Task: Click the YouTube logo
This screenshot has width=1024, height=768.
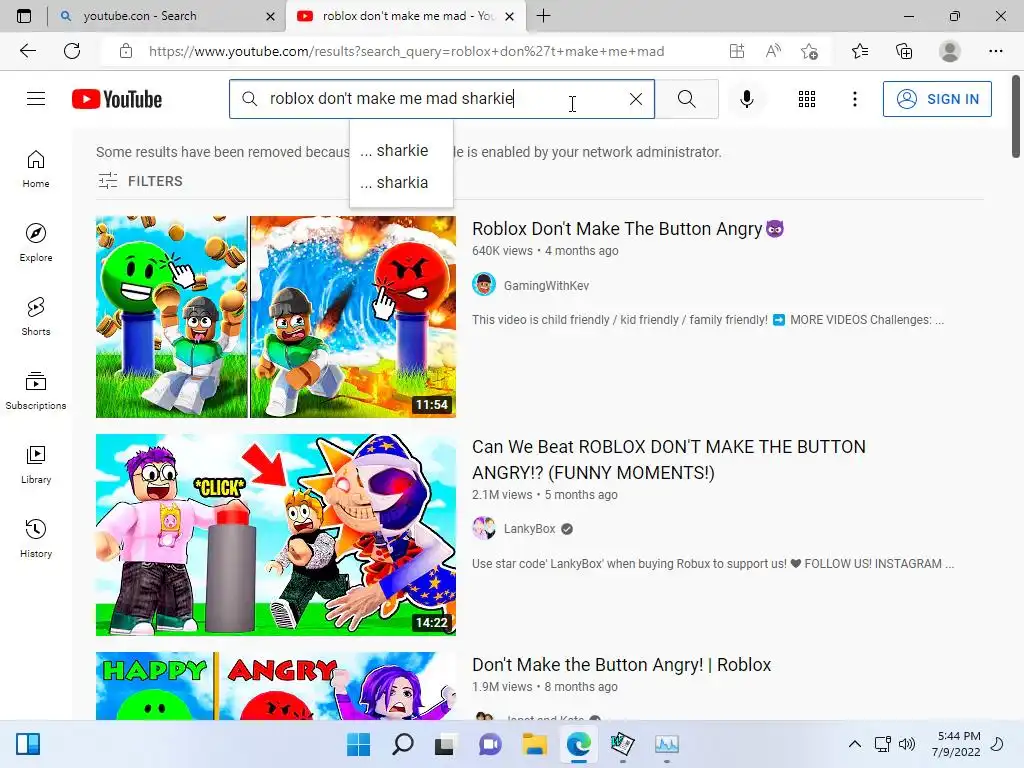Action: click(x=117, y=99)
